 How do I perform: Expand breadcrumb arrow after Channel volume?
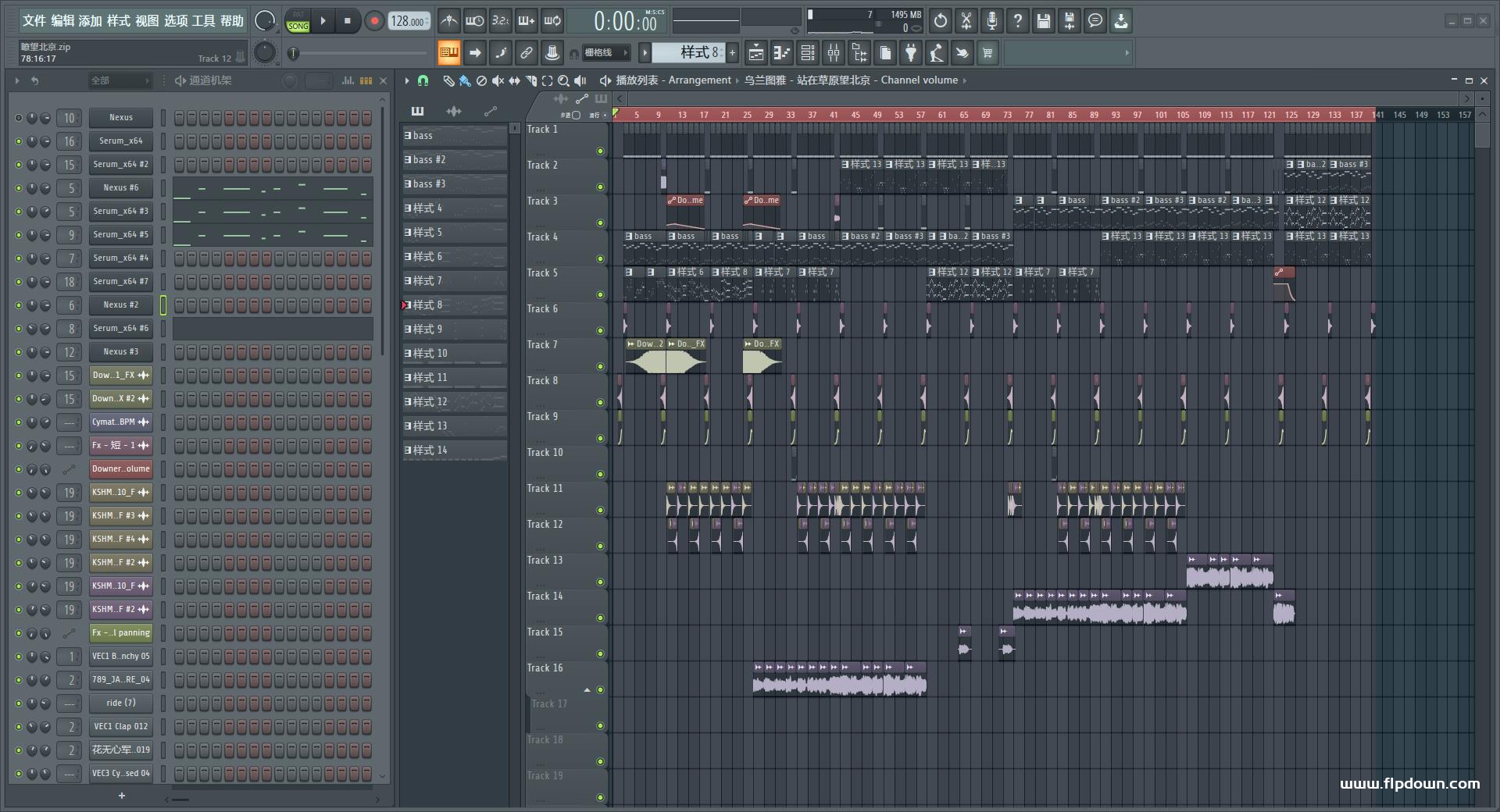click(965, 80)
